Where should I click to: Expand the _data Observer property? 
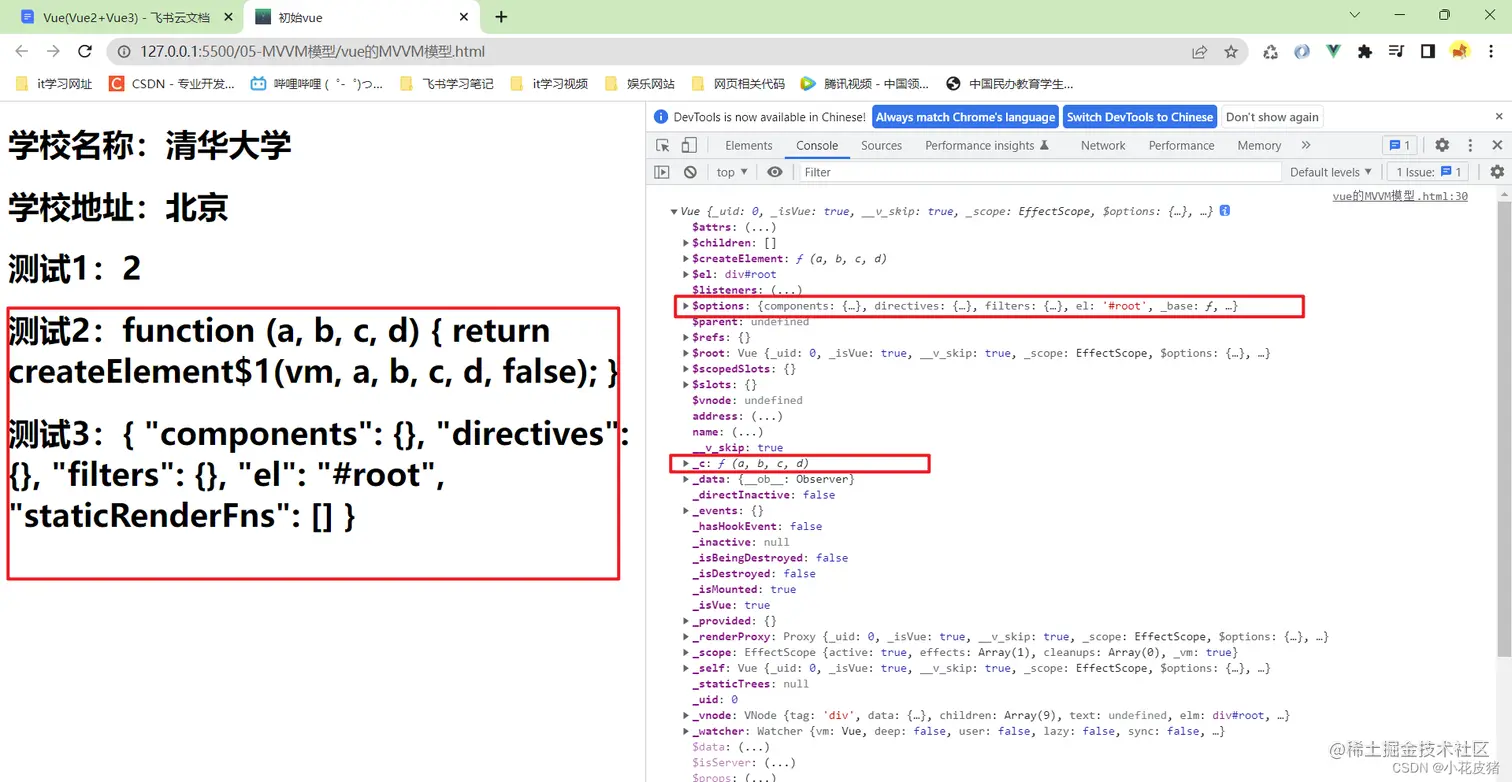(686, 479)
